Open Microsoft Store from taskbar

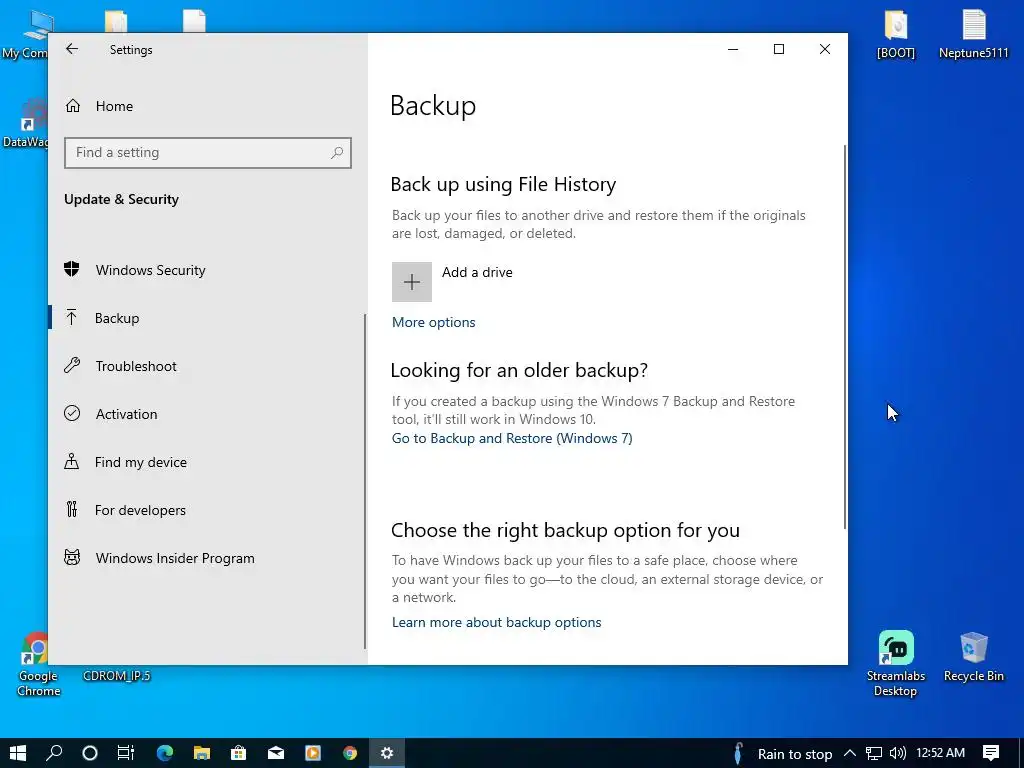click(x=239, y=753)
